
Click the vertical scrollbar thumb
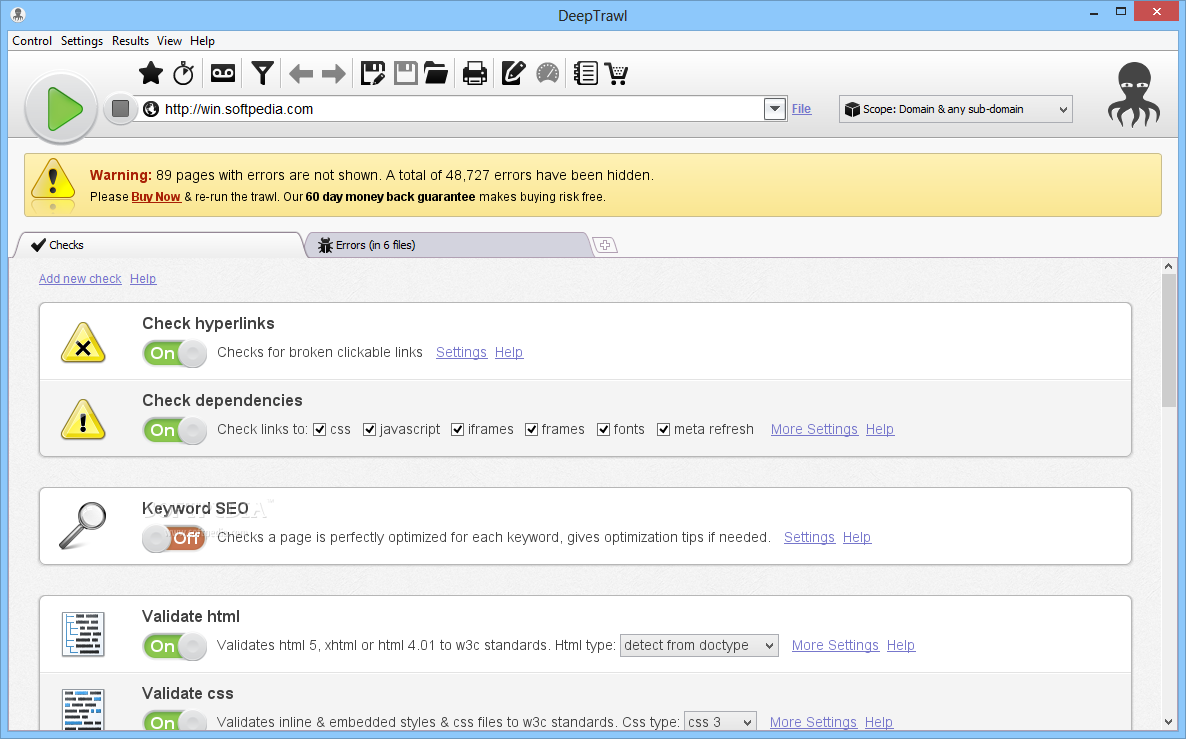click(1169, 340)
